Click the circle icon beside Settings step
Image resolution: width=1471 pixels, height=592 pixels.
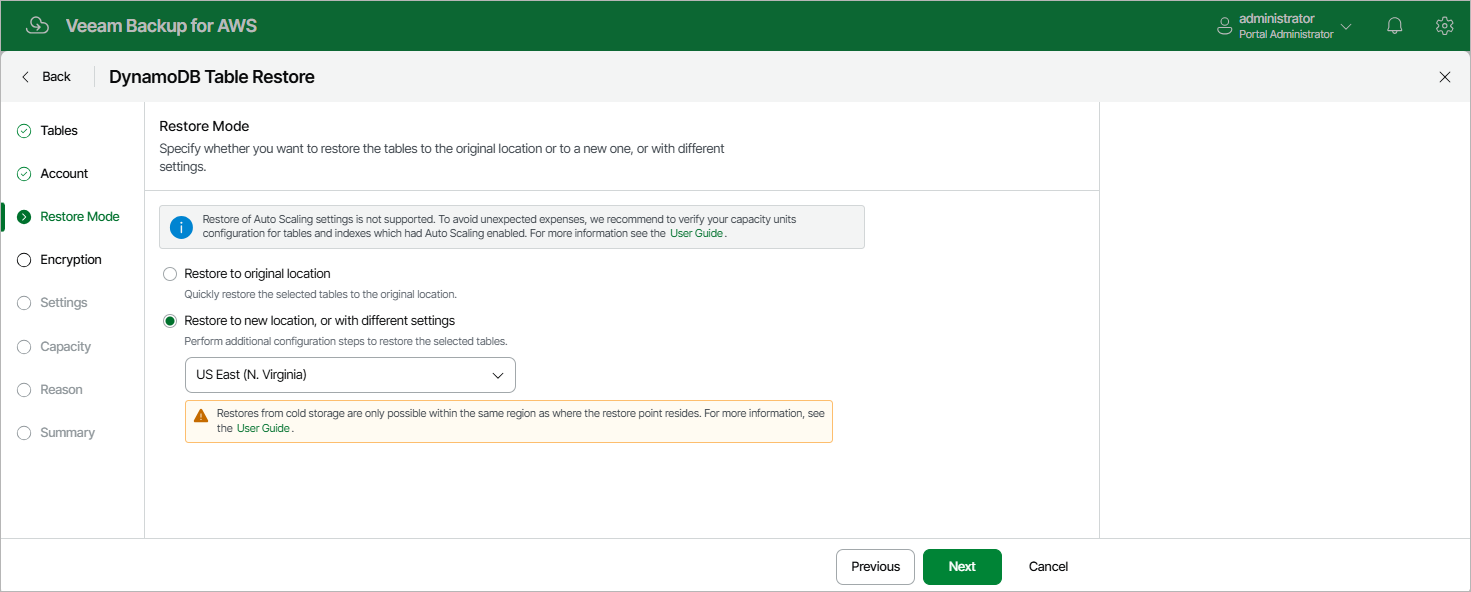24,303
